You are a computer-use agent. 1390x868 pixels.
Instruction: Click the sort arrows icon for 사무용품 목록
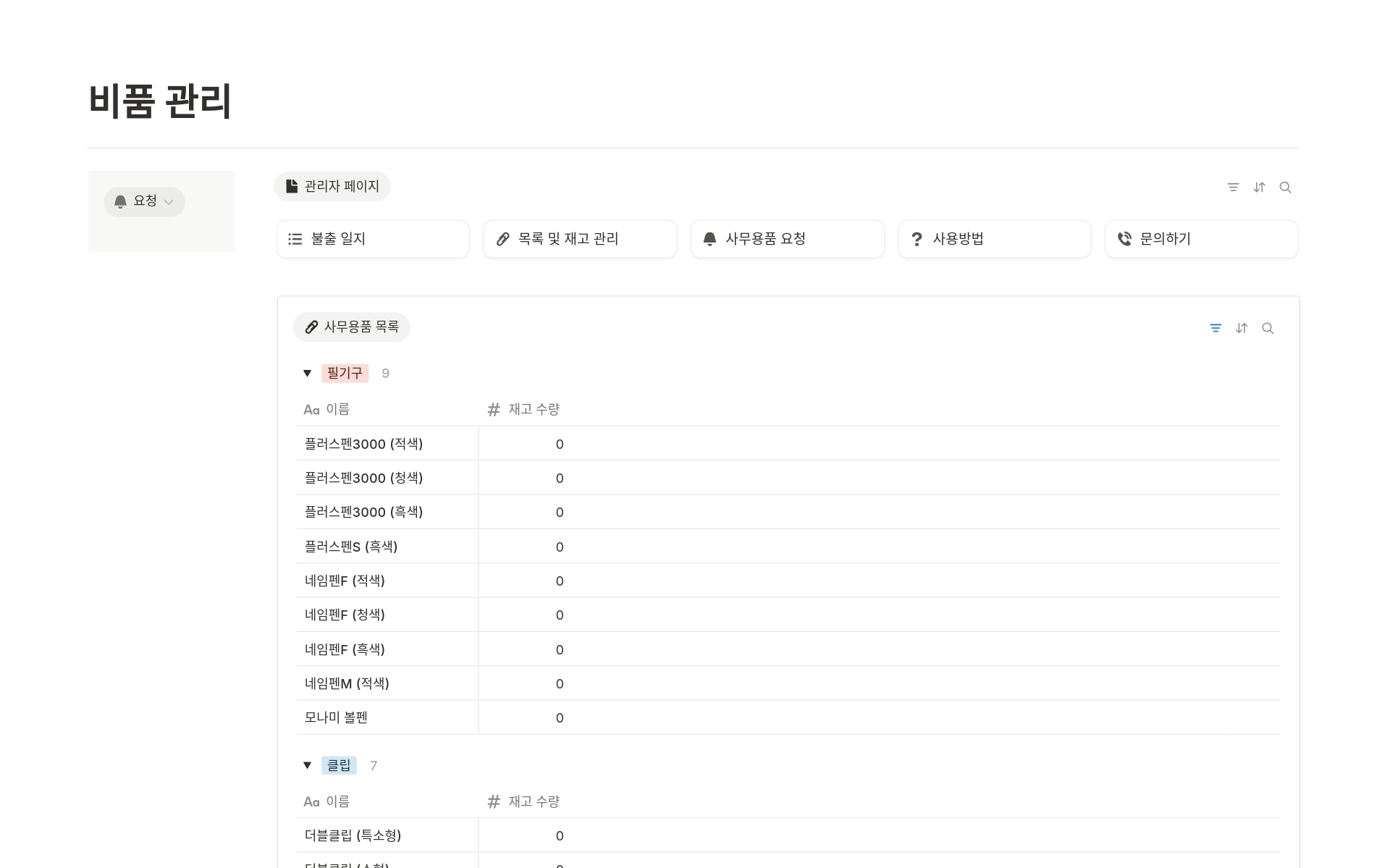pos(1242,328)
